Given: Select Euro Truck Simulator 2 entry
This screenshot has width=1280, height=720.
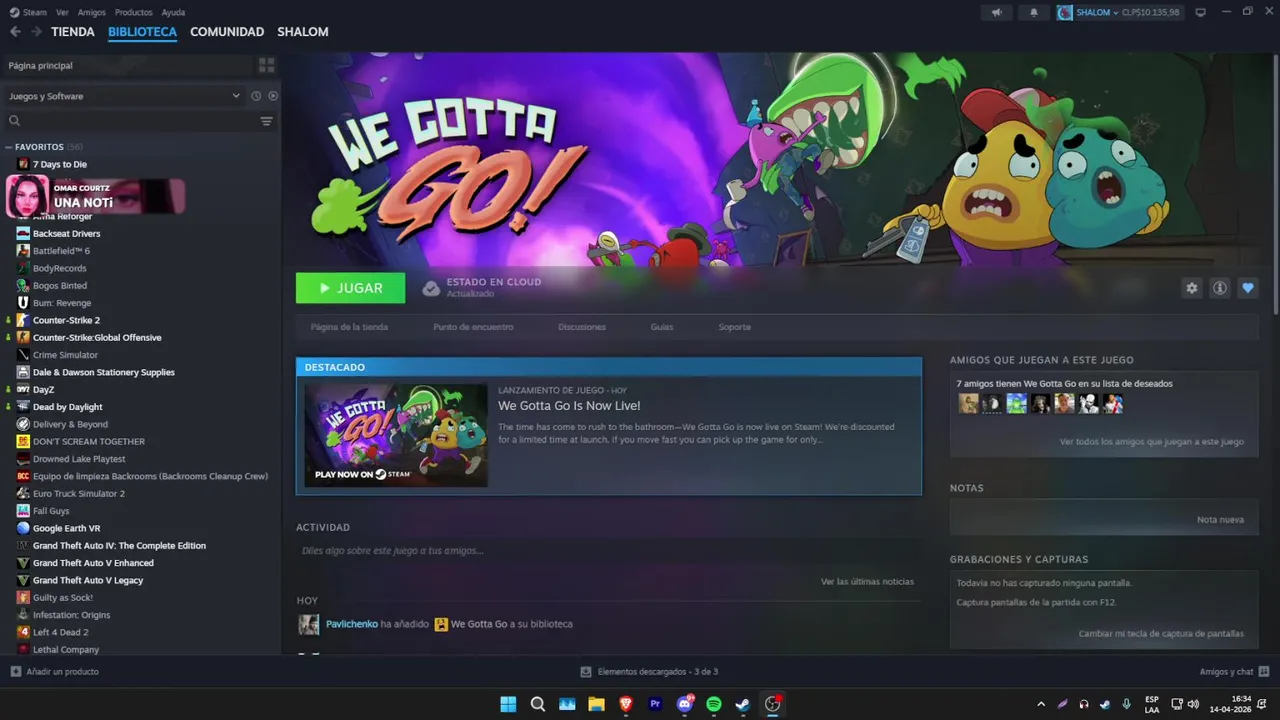Looking at the screenshot, I should [x=78, y=493].
